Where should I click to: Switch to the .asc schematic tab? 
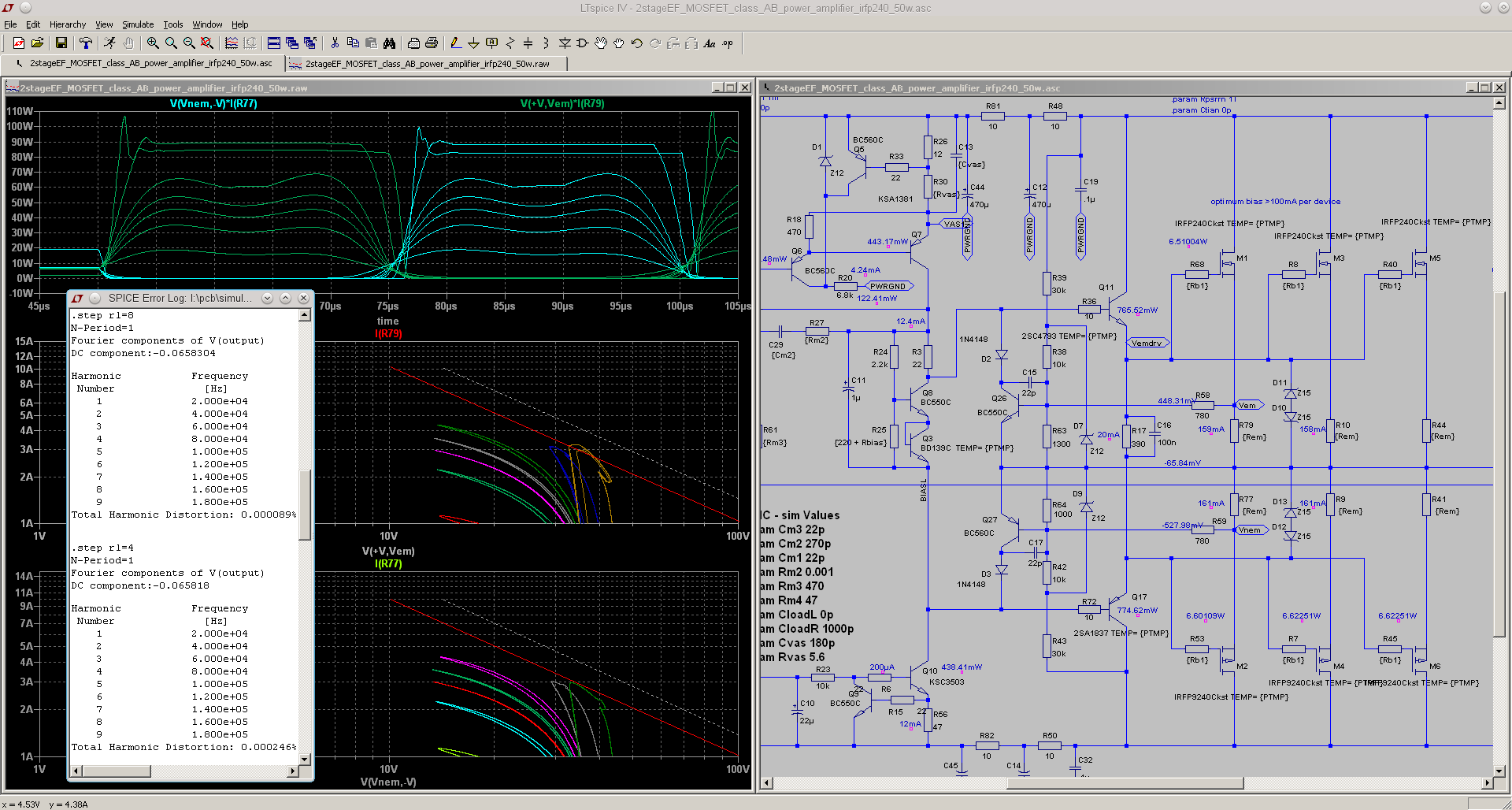(x=144, y=63)
